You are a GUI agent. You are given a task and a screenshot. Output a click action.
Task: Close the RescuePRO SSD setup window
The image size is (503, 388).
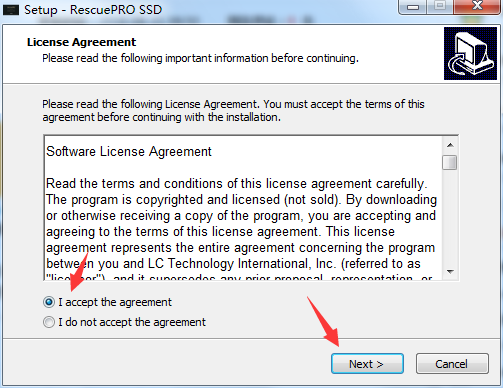(x=477, y=6)
